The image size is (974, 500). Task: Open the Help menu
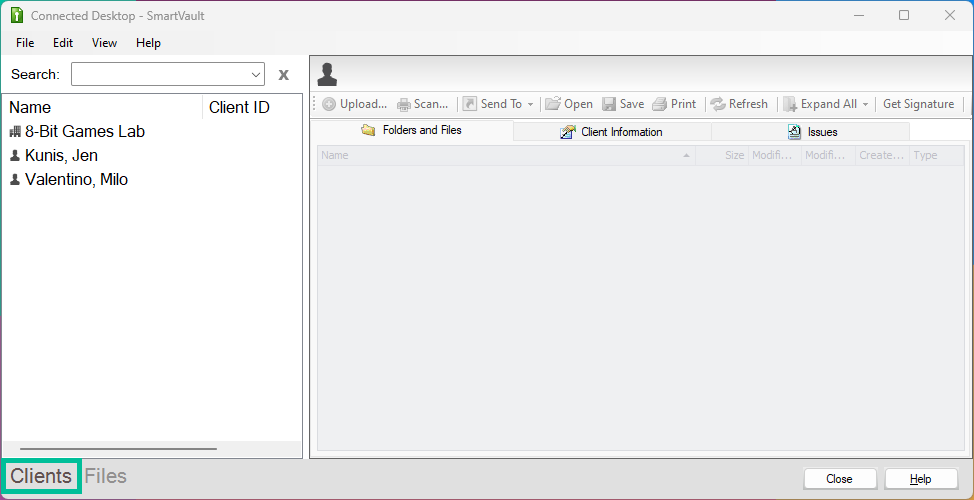[x=148, y=43]
